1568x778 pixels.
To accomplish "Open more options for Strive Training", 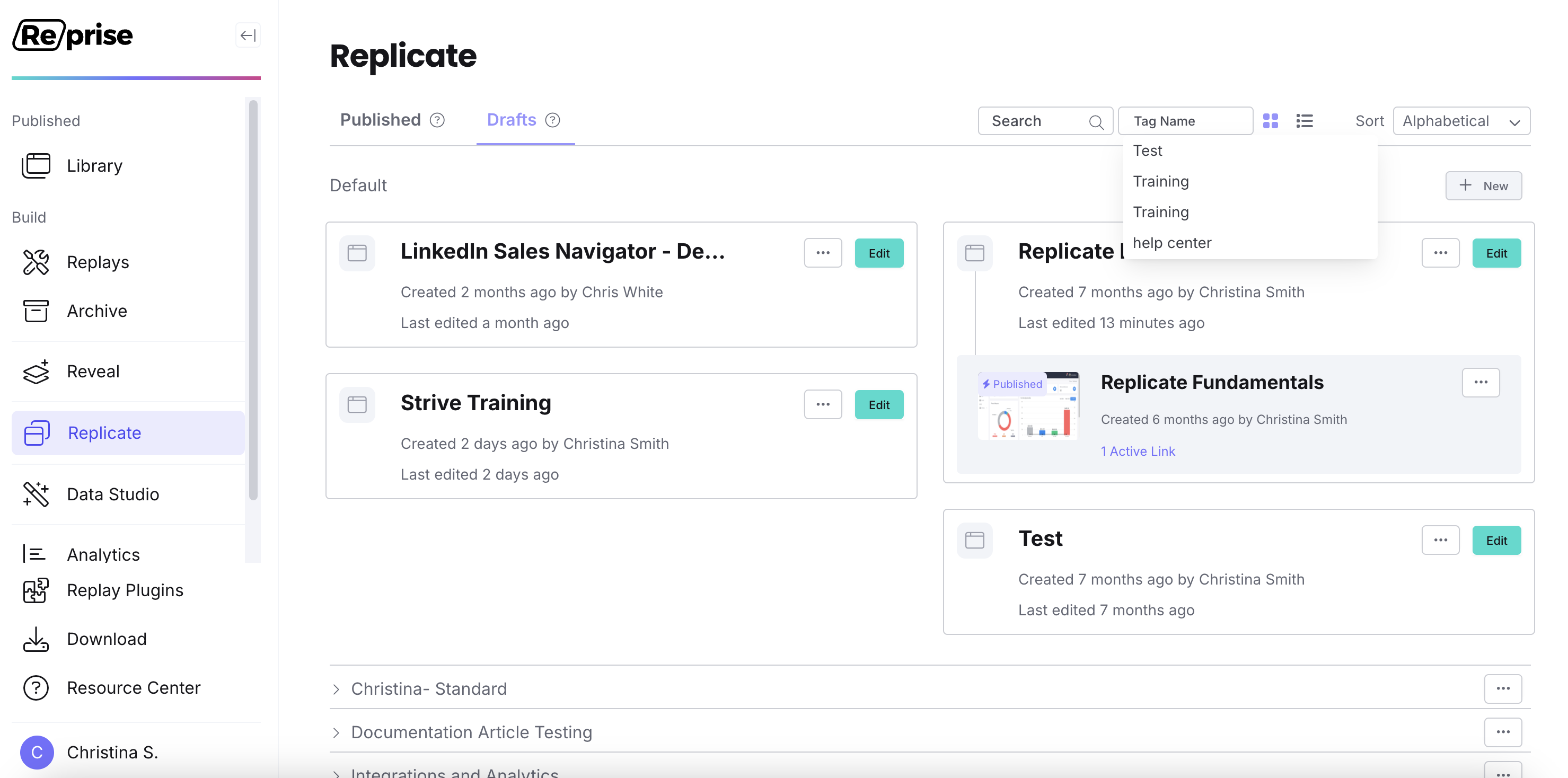I will [823, 404].
